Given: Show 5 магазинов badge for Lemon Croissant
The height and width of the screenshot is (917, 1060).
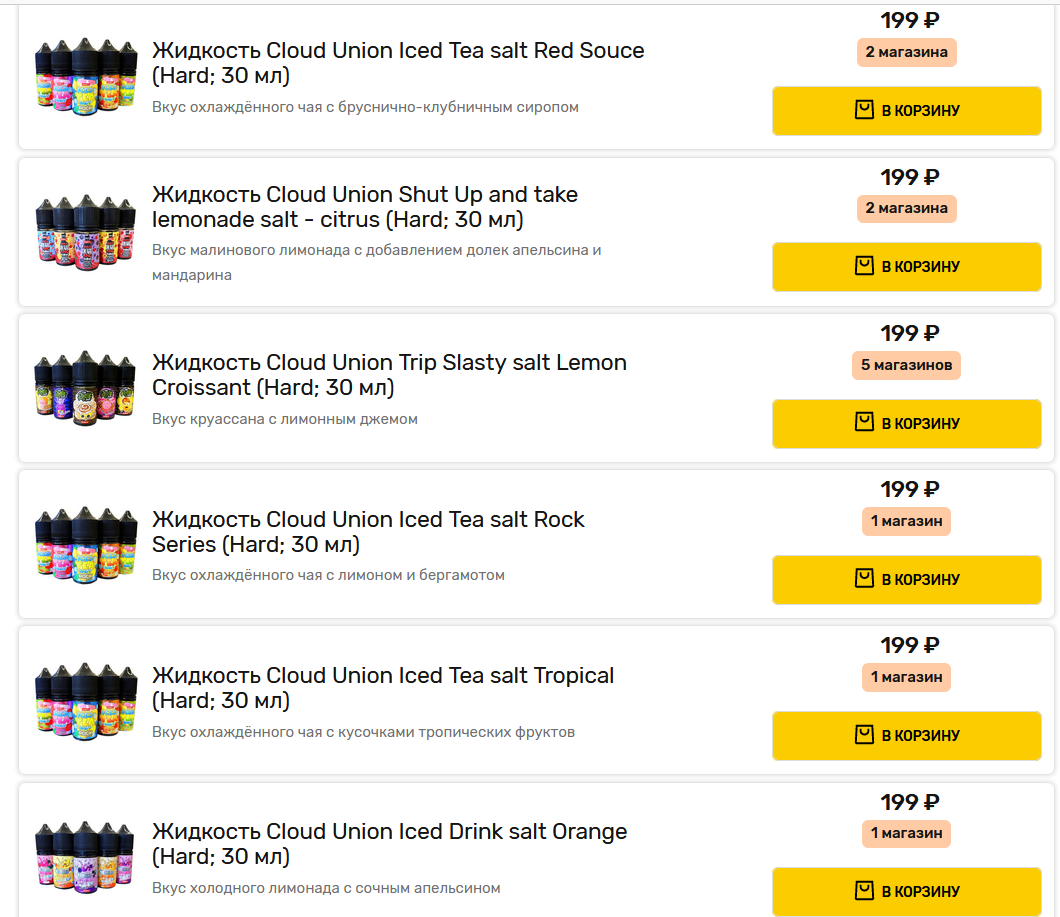Looking at the screenshot, I should (x=907, y=365).
